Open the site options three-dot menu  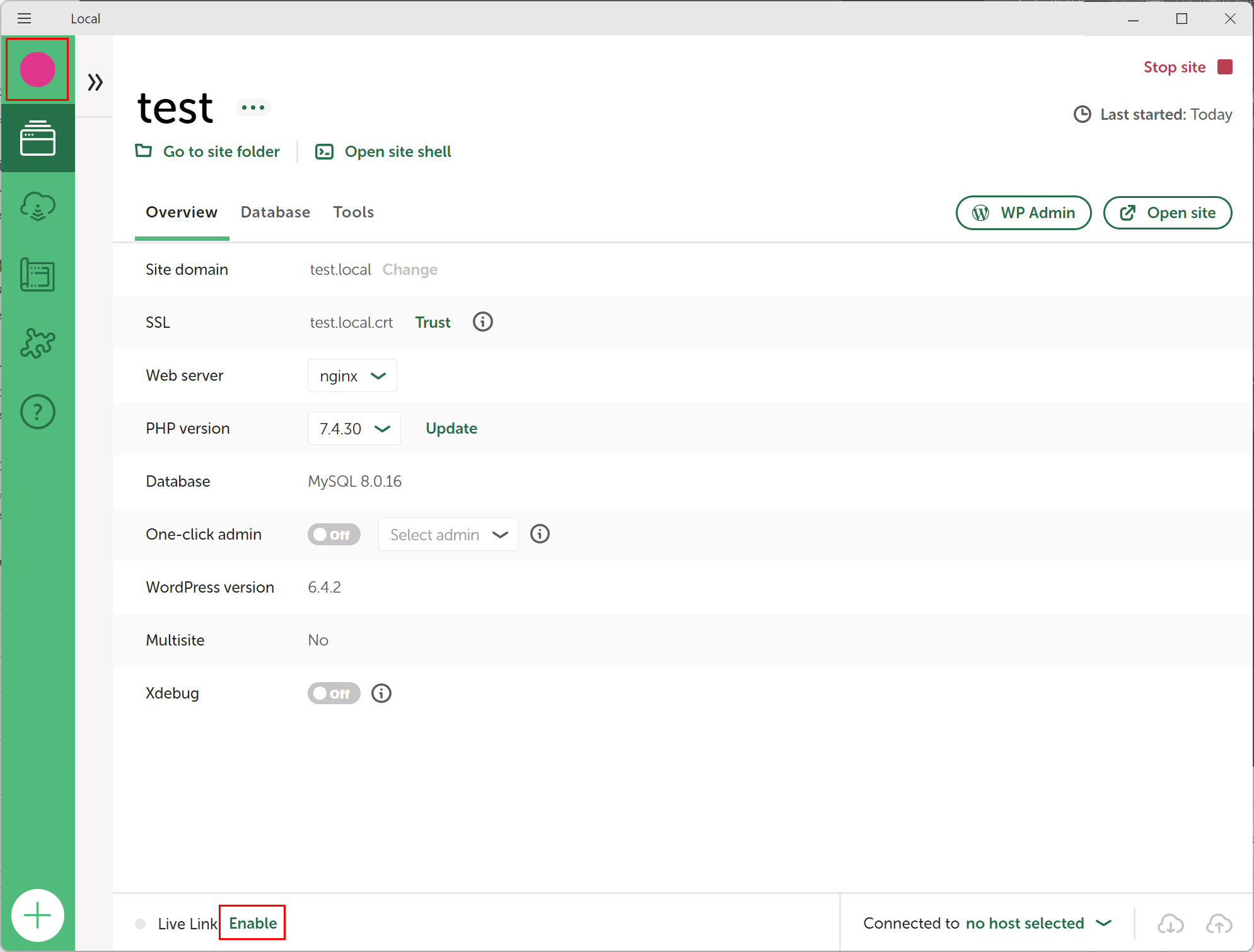pos(253,107)
